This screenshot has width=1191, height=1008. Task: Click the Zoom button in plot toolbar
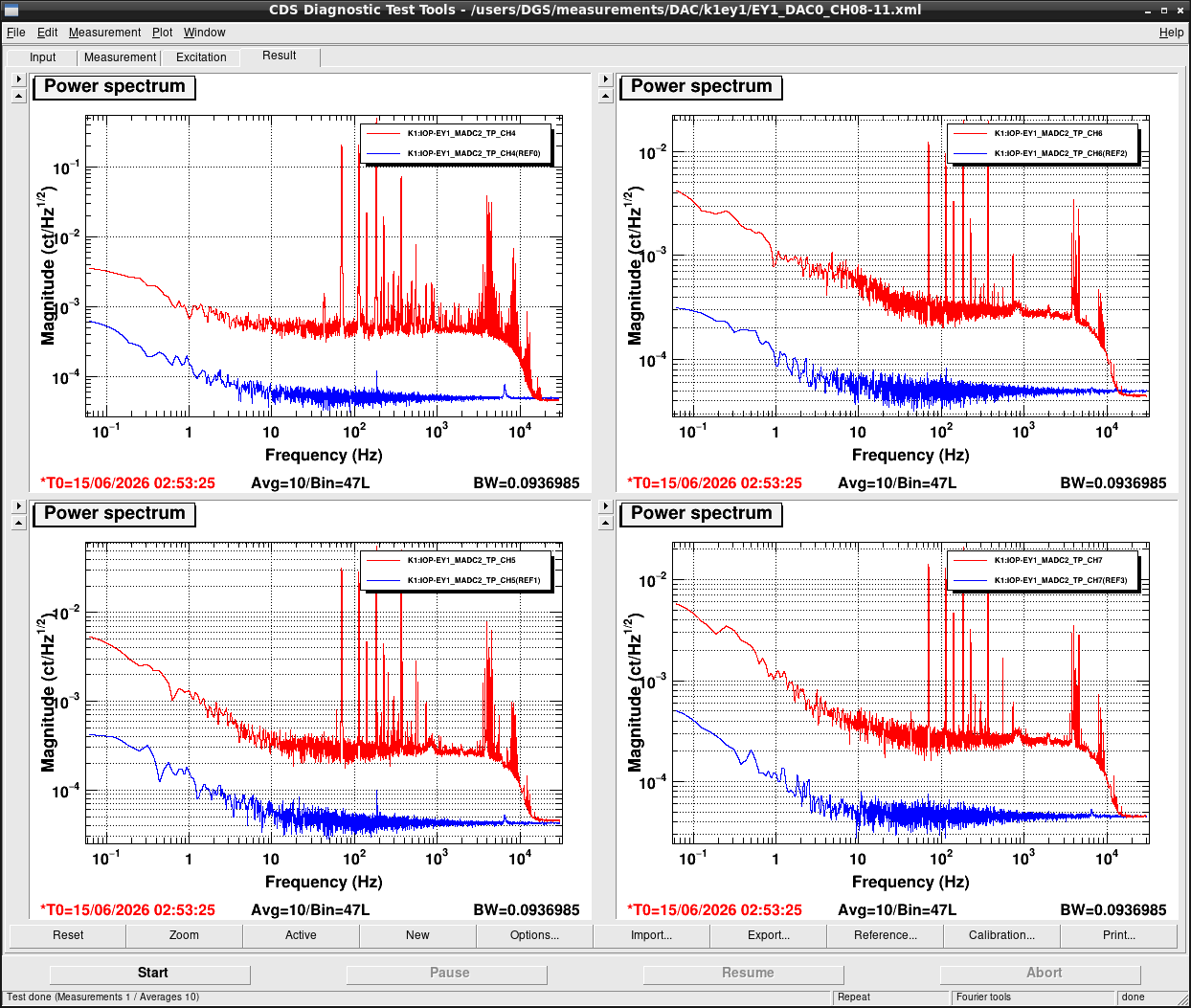(x=184, y=935)
